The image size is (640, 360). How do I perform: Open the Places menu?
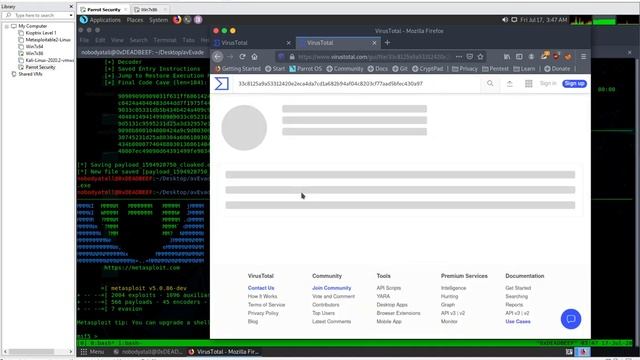135,20
